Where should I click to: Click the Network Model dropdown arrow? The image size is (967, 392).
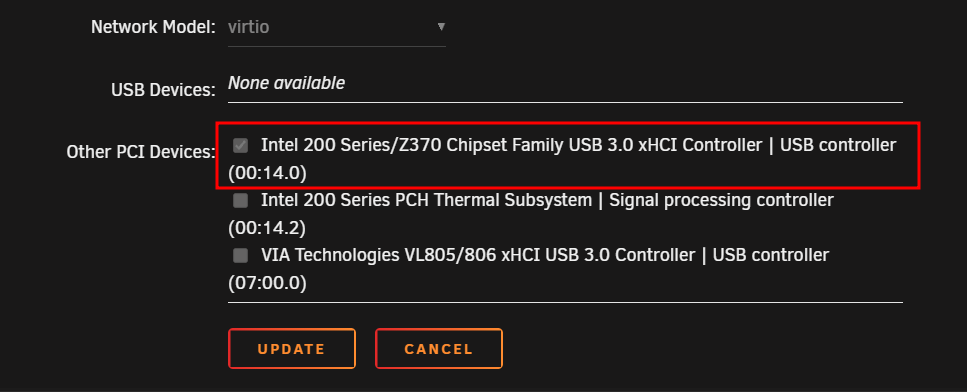(x=441, y=27)
